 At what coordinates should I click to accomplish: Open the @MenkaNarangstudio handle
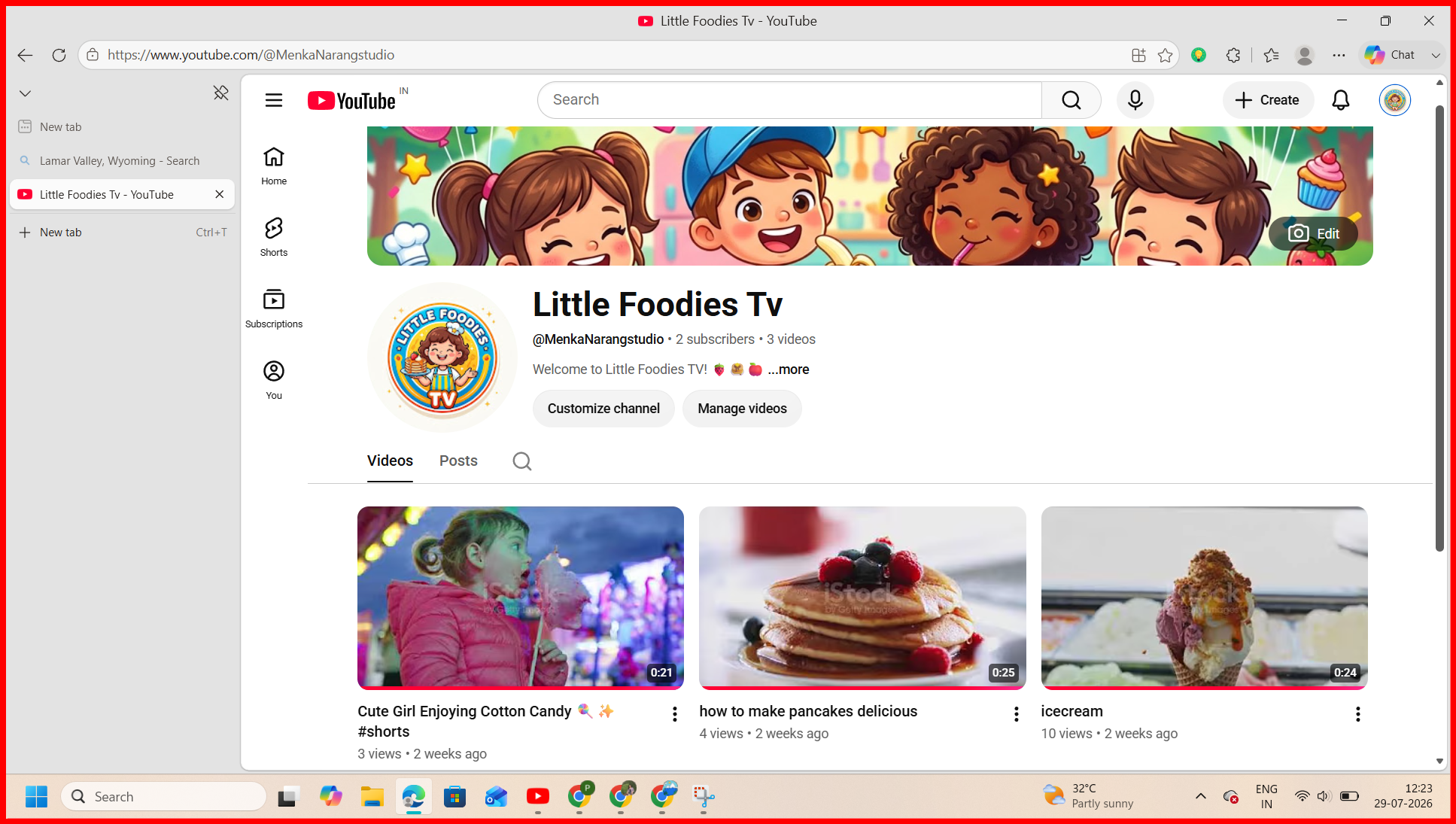[598, 339]
